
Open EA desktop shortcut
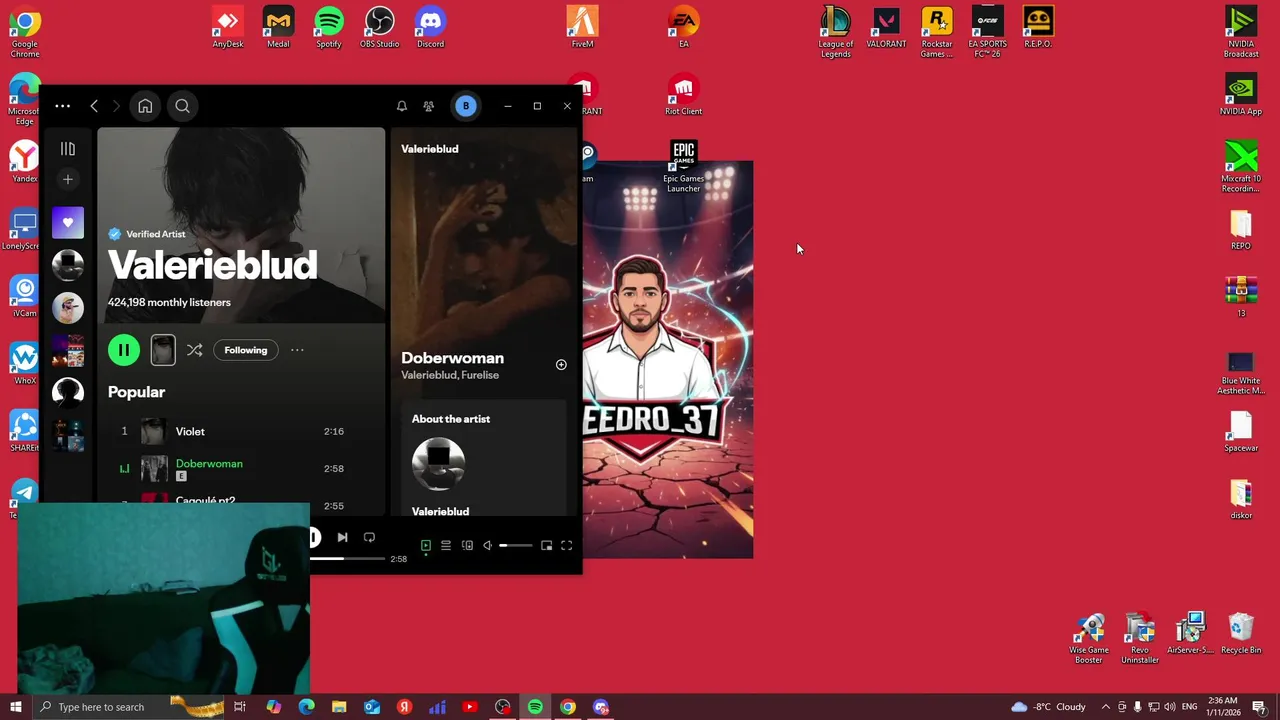(684, 28)
